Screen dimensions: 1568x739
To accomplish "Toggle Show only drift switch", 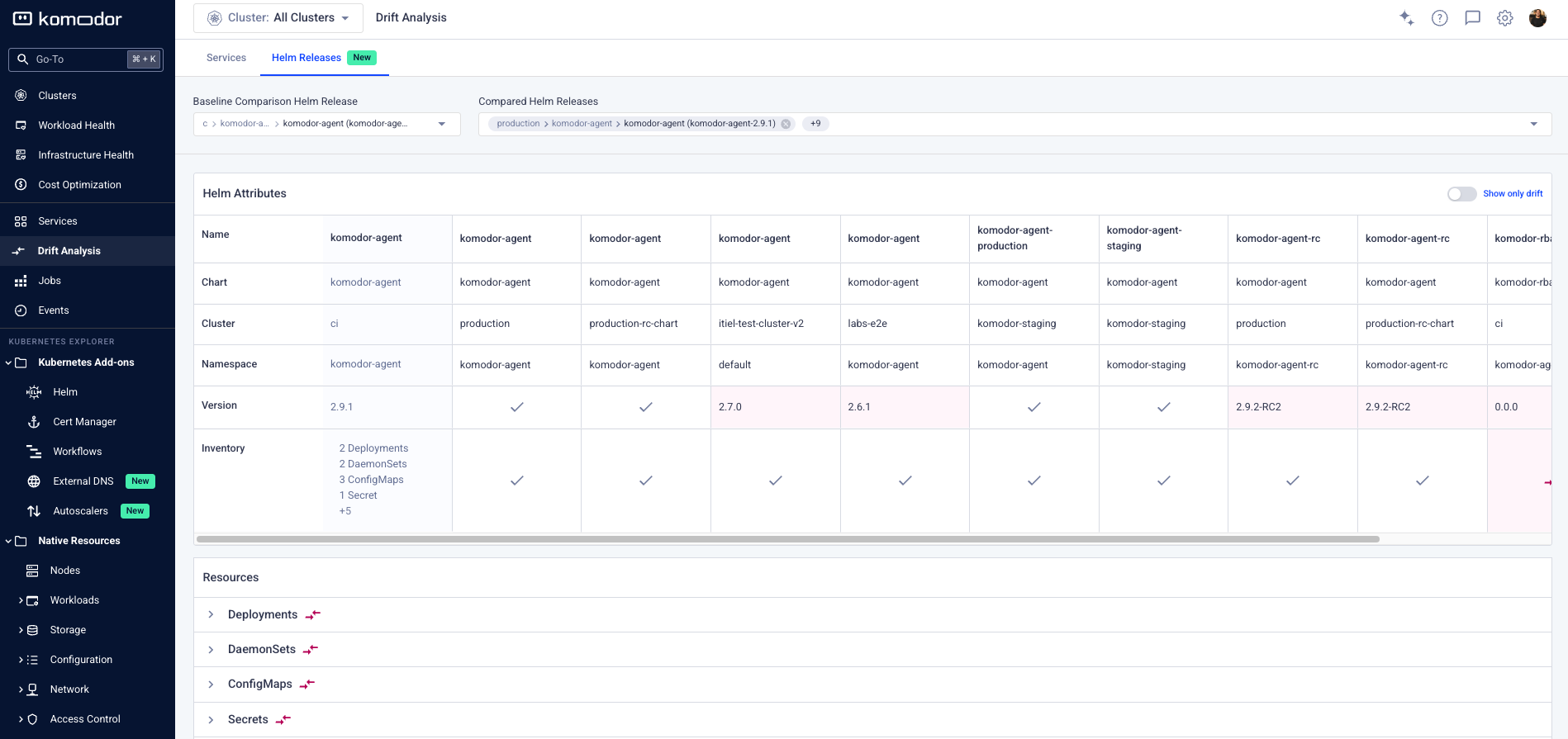I will (1461, 194).
